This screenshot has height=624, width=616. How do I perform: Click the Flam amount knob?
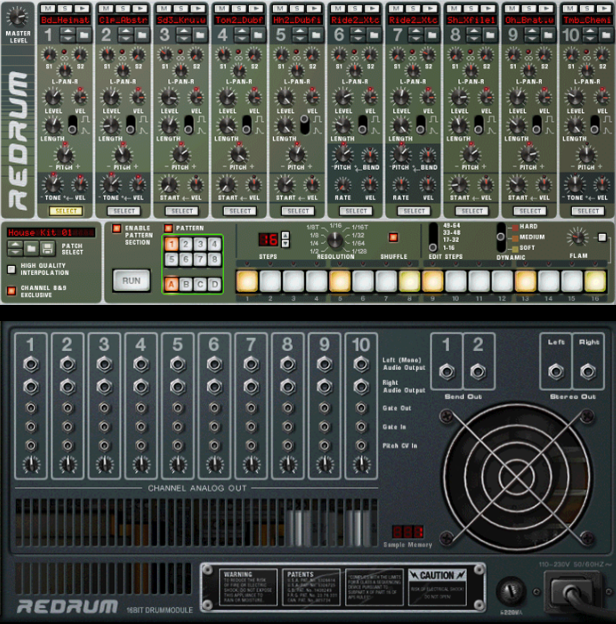pos(577,238)
